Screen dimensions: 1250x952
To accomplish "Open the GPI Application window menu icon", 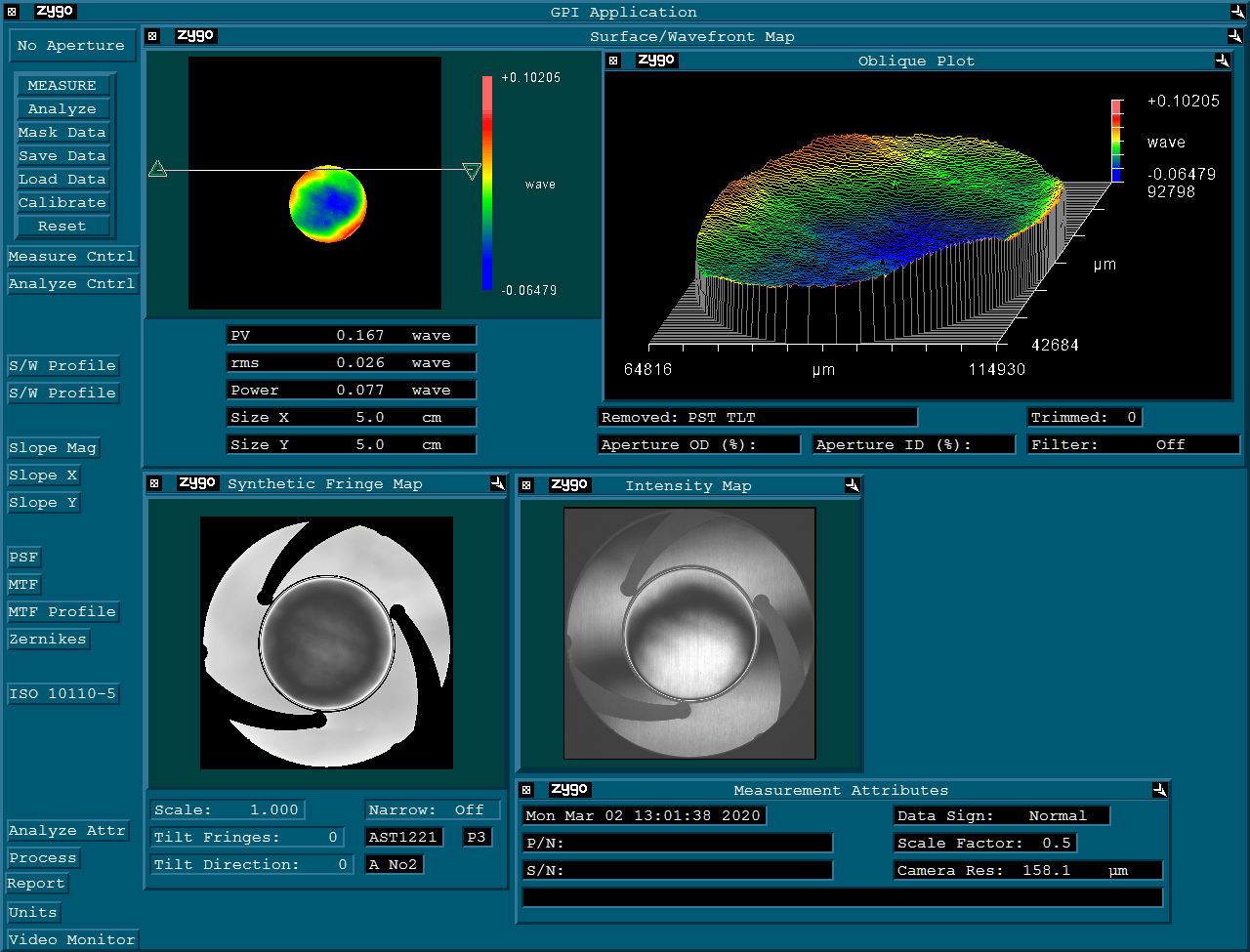I will 12,12.
